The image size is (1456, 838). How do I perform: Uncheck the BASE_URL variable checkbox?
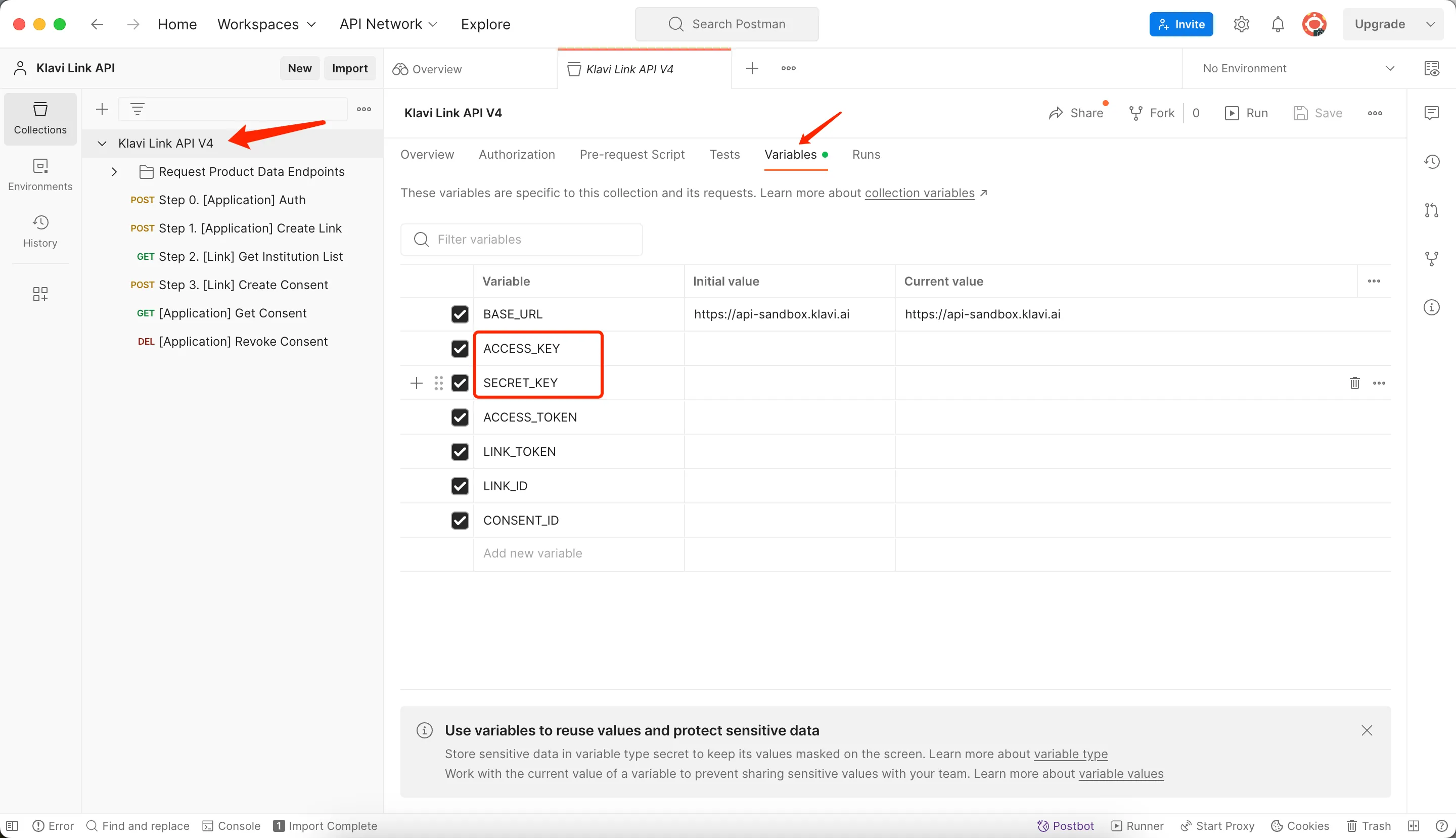[460, 314]
